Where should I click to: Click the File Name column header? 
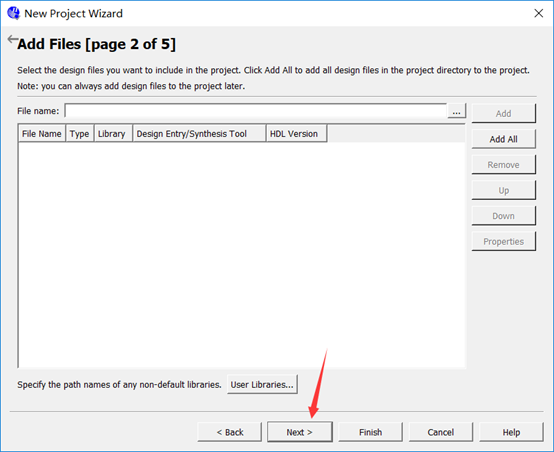tap(42, 134)
